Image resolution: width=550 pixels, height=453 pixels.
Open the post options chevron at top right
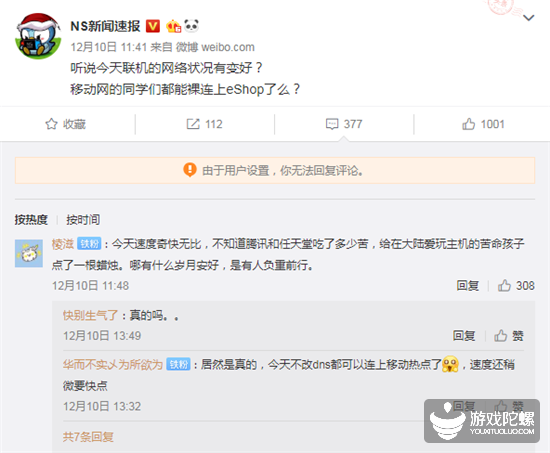pyautogui.click(x=529, y=18)
